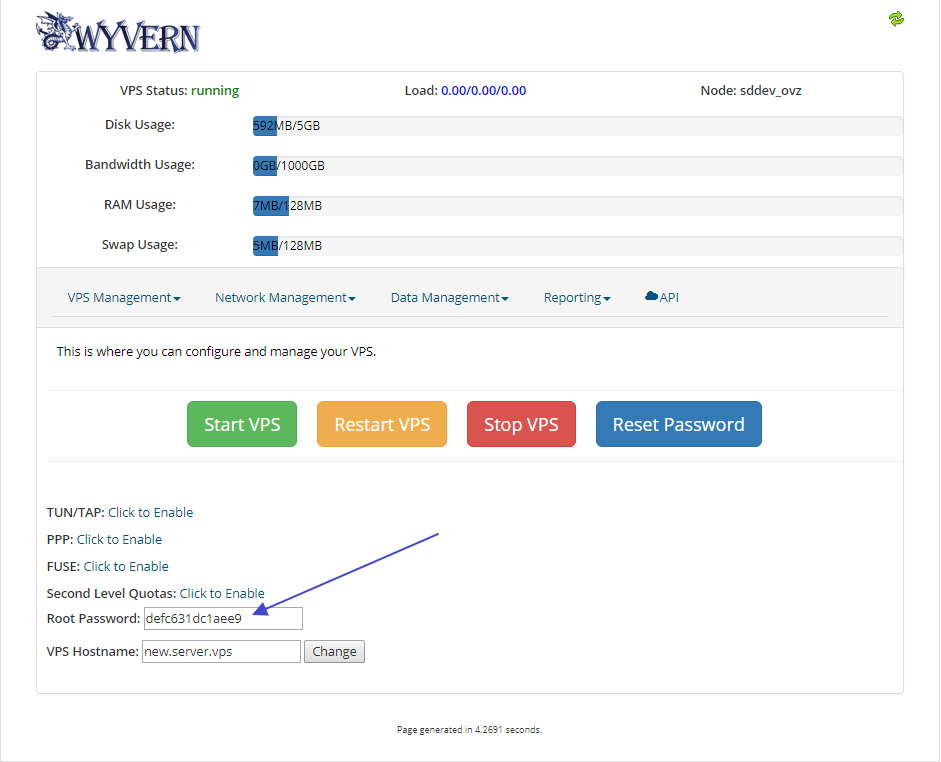Click the red Stop VPS button
This screenshot has width=941, height=762.
tap(521, 424)
